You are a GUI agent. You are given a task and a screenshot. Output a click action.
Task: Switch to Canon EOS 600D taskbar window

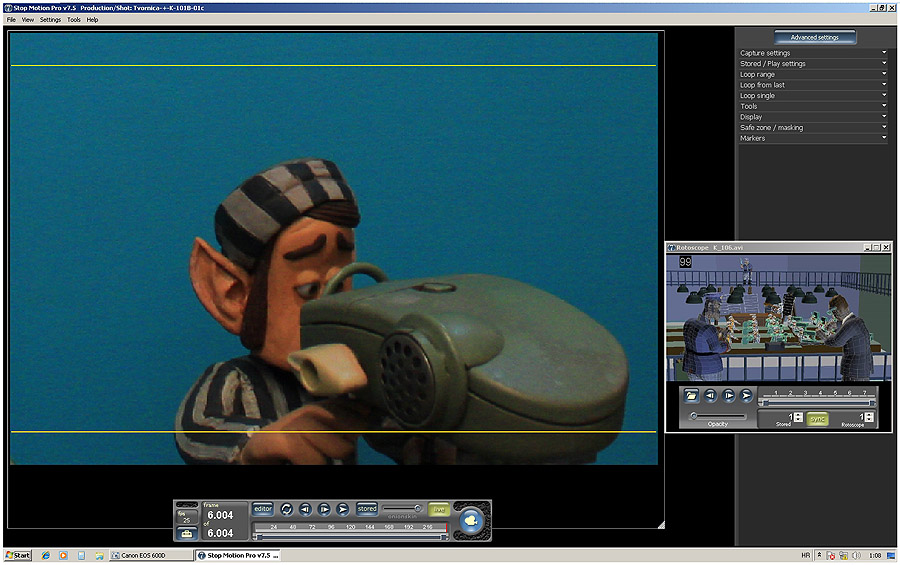[x=151, y=555]
